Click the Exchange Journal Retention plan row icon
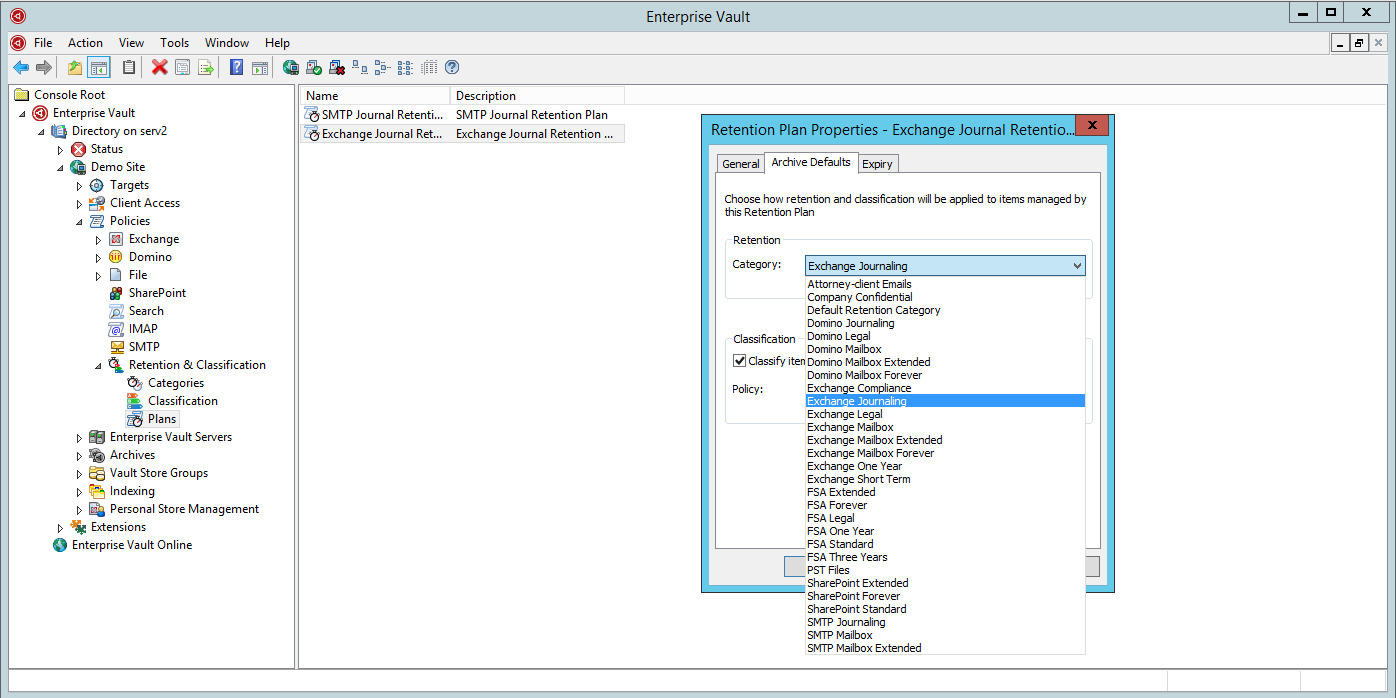 pos(312,133)
